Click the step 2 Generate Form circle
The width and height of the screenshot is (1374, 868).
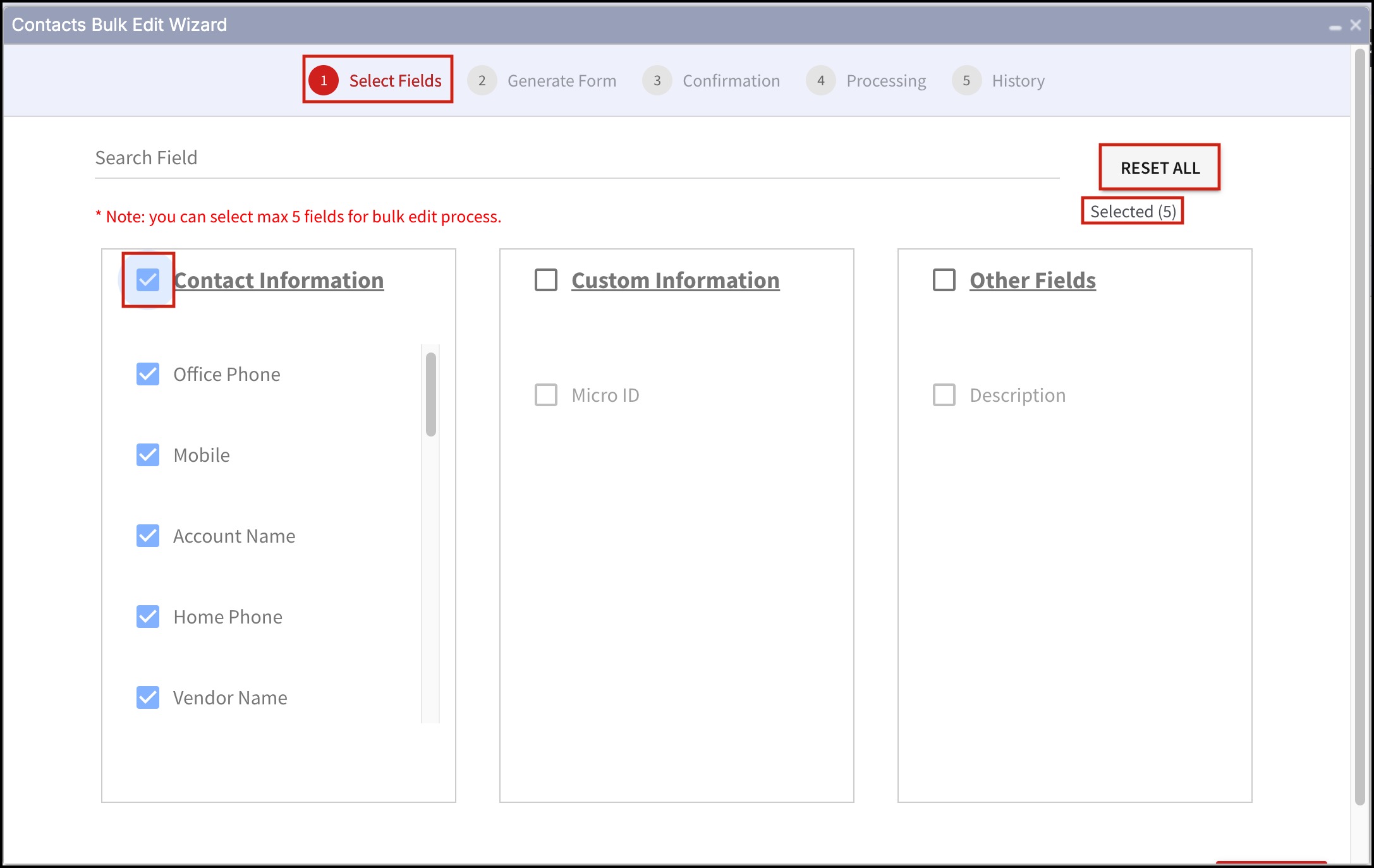point(482,81)
